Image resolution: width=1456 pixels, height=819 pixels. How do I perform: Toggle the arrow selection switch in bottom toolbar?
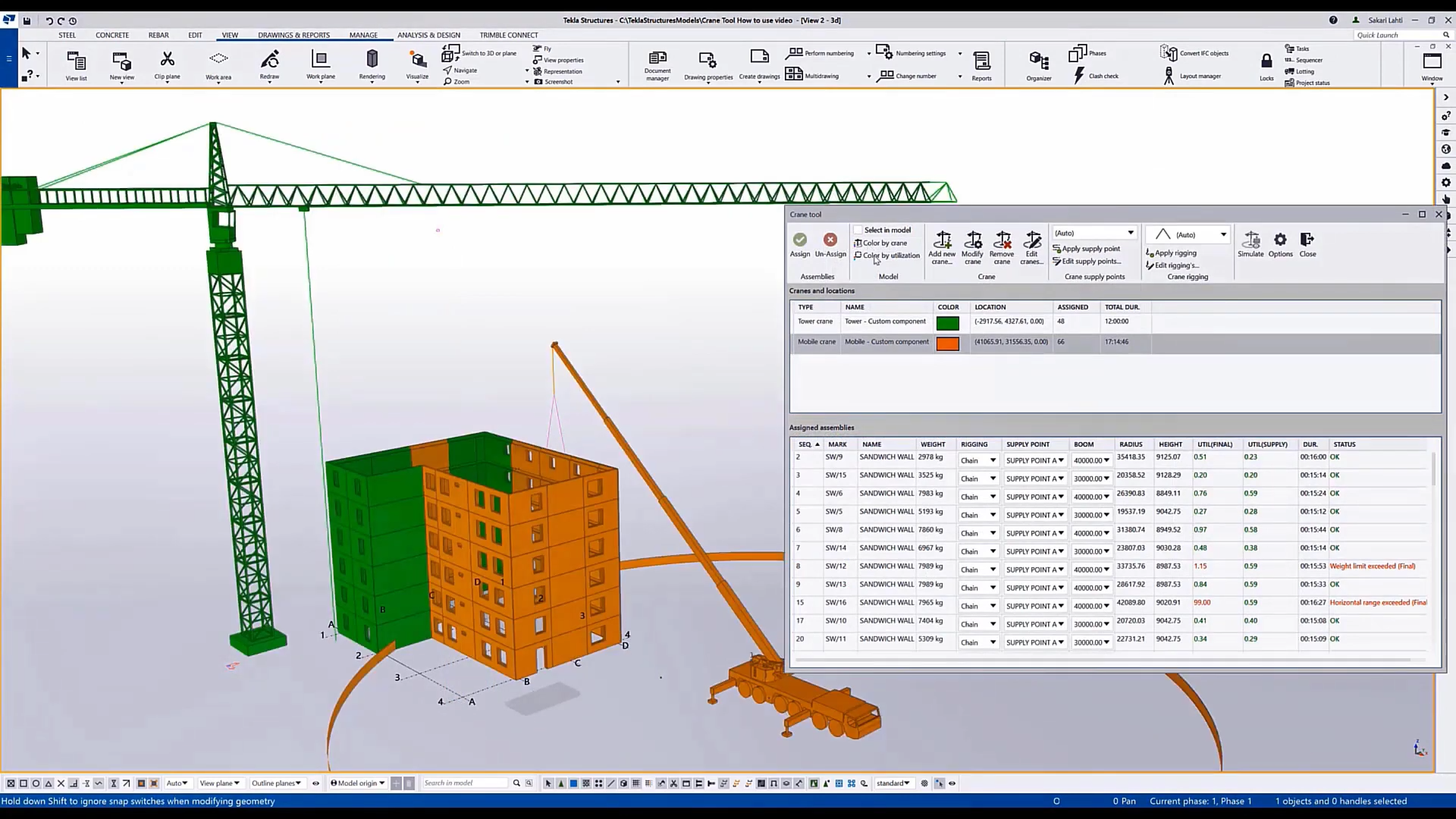pos(548,783)
